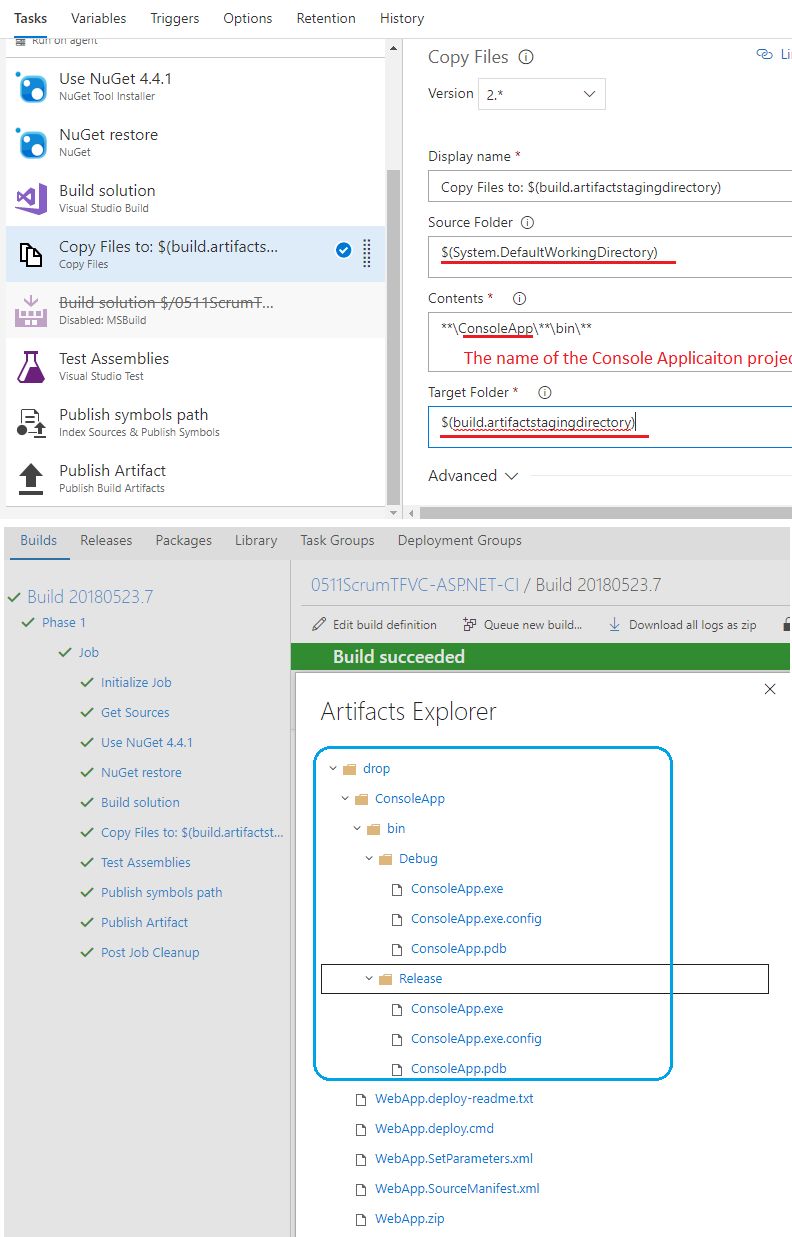Collapse the Debug folder node
This screenshot has width=792, height=1237.
[x=369, y=859]
